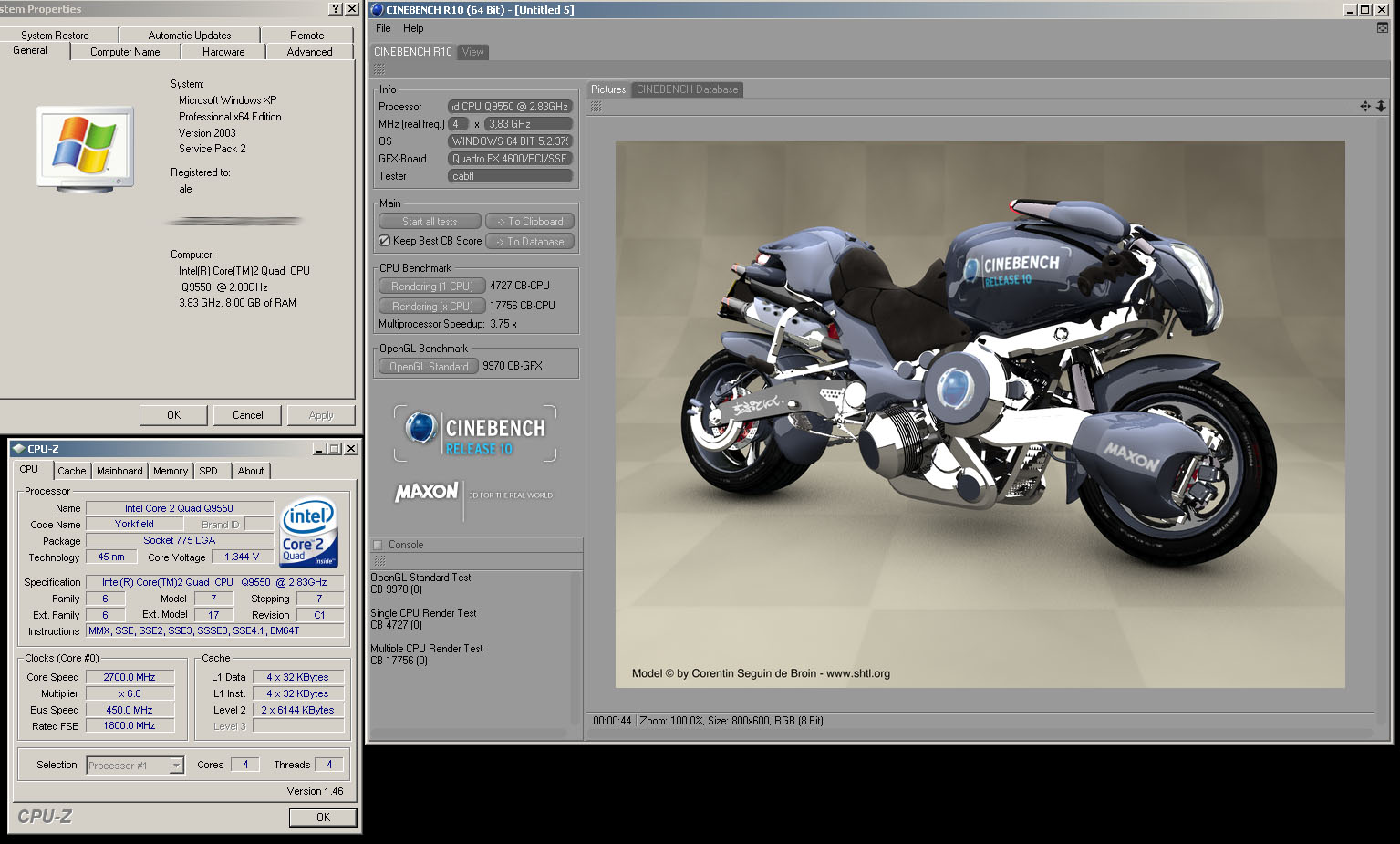This screenshot has height=844, width=1400.
Task: Click the CINEBENCH Release 10 logo
Action: click(475, 433)
